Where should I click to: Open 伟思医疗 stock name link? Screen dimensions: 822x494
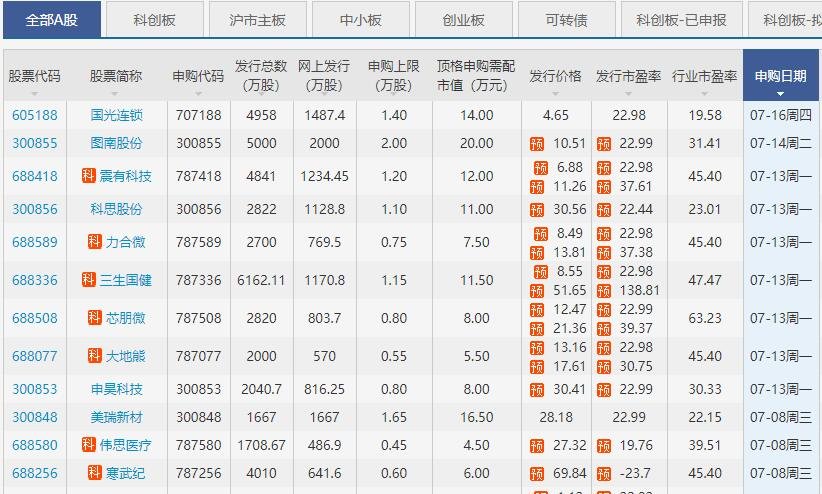coord(126,445)
